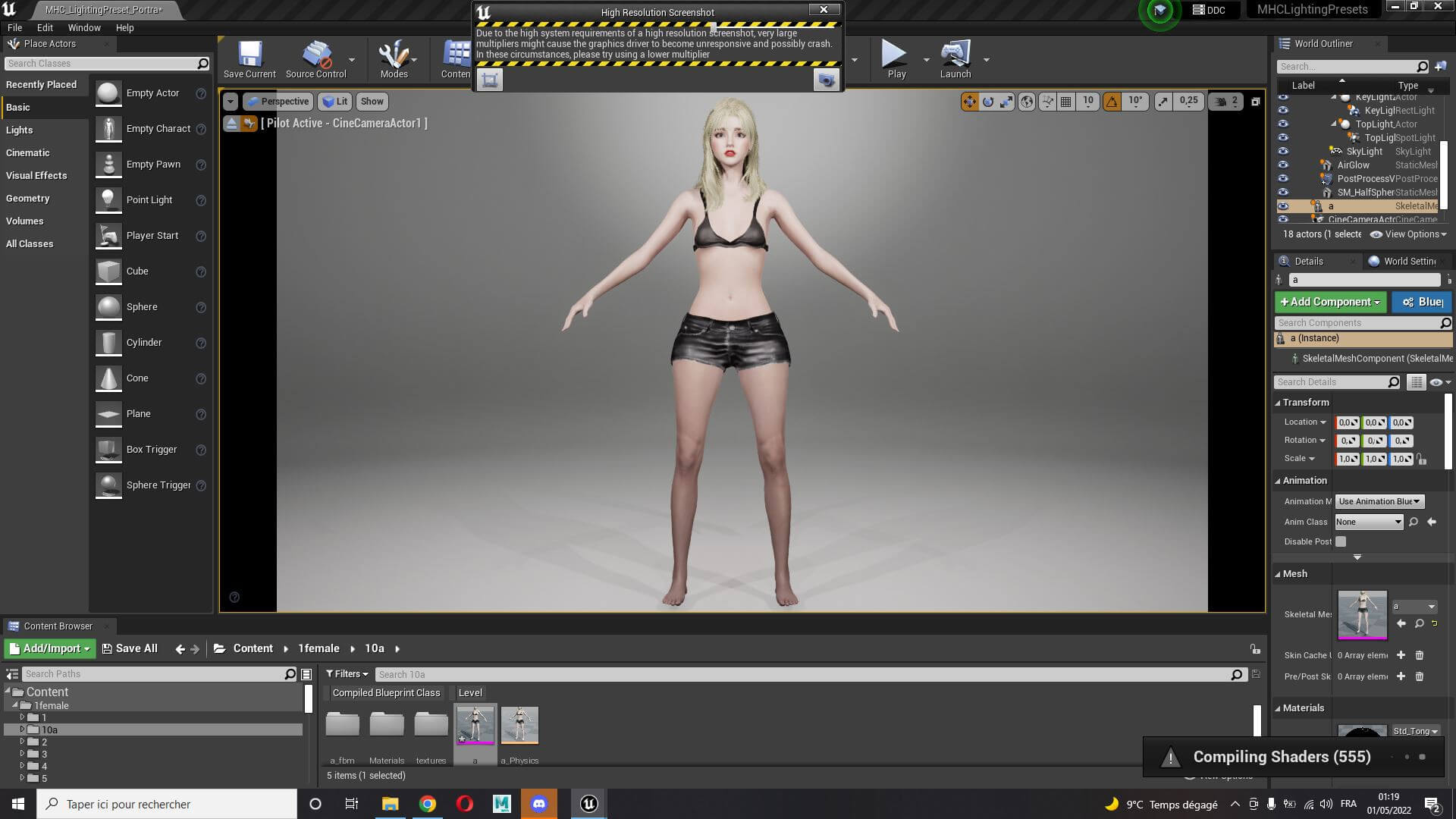
Task: Enable Disable Post Process Blueprint checkbox
Action: pyautogui.click(x=1341, y=541)
